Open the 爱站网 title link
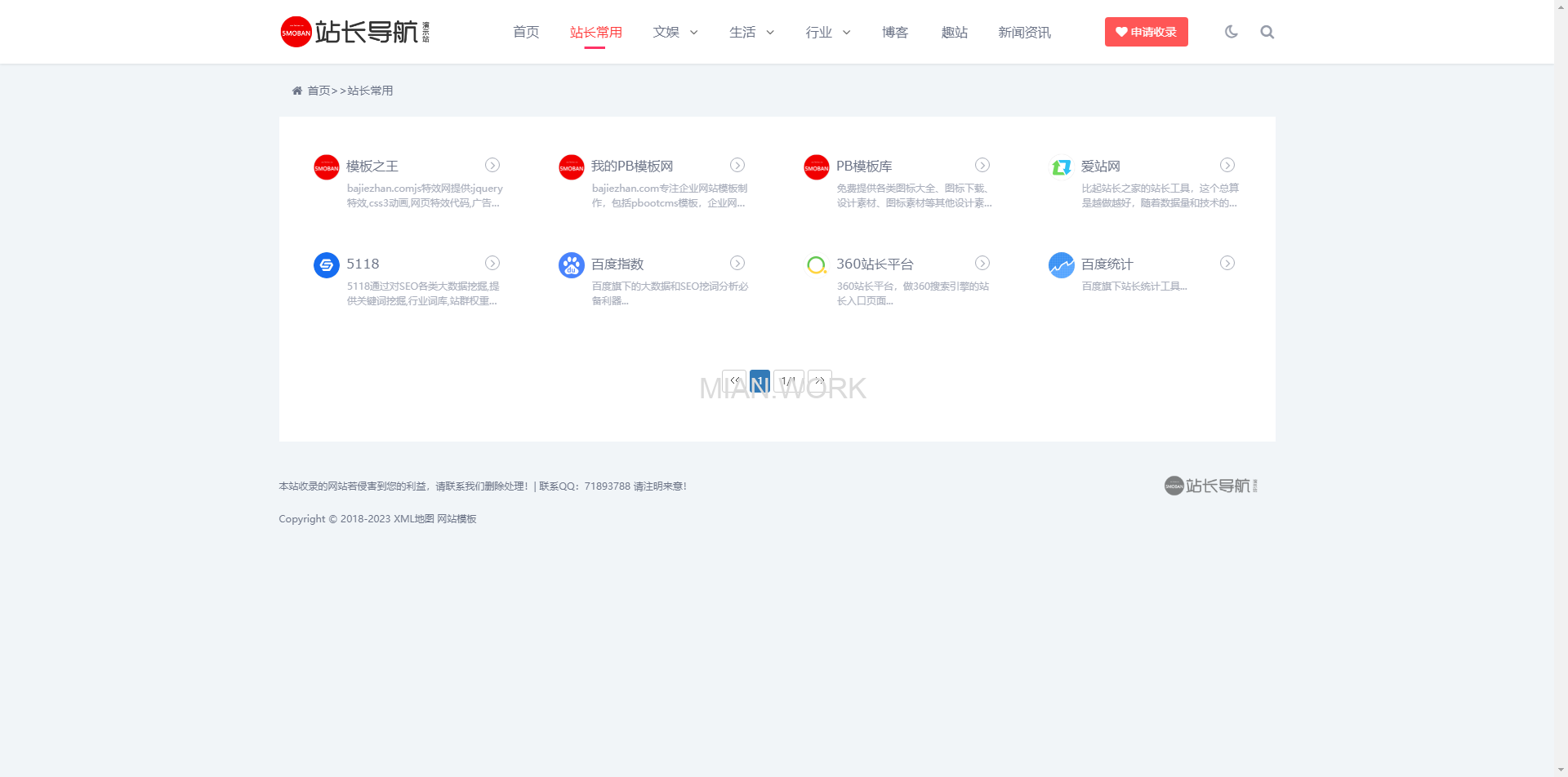The image size is (1568, 777). (1101, 166)
